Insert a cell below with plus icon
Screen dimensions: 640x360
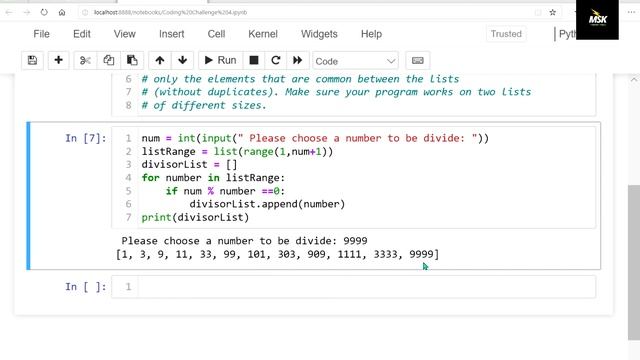(x=58, y=60)
